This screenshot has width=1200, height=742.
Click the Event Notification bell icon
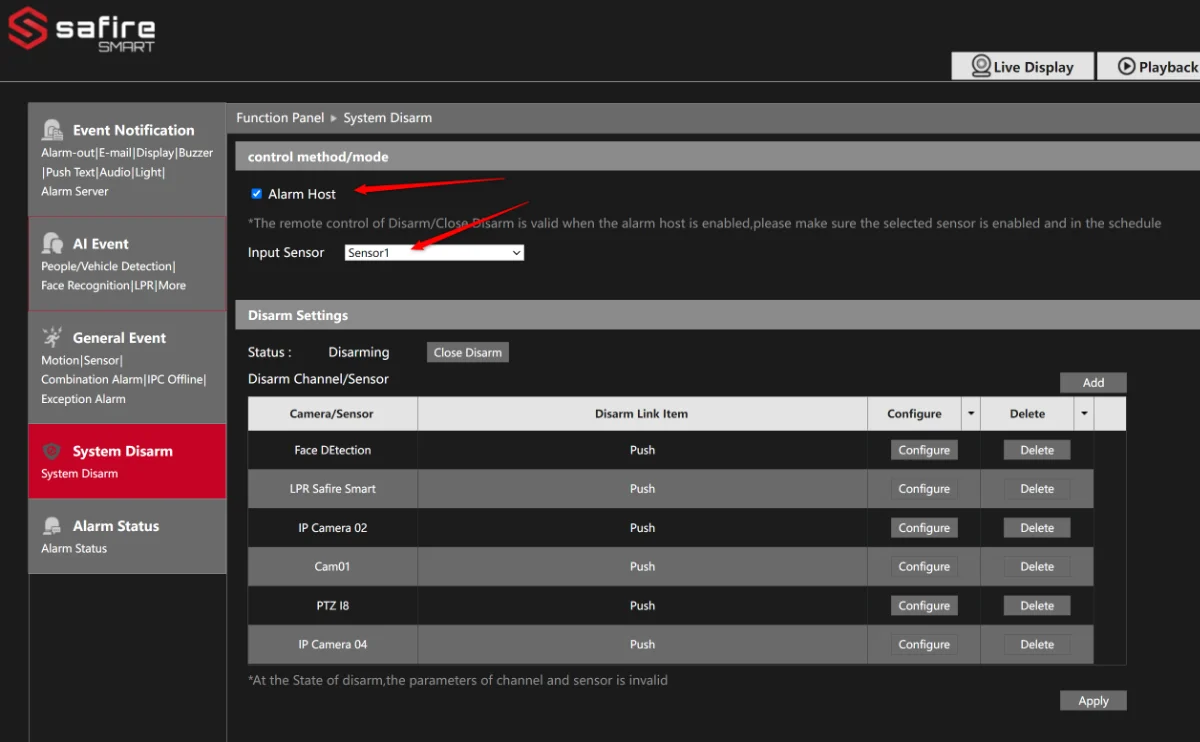[x=53, y=130]
